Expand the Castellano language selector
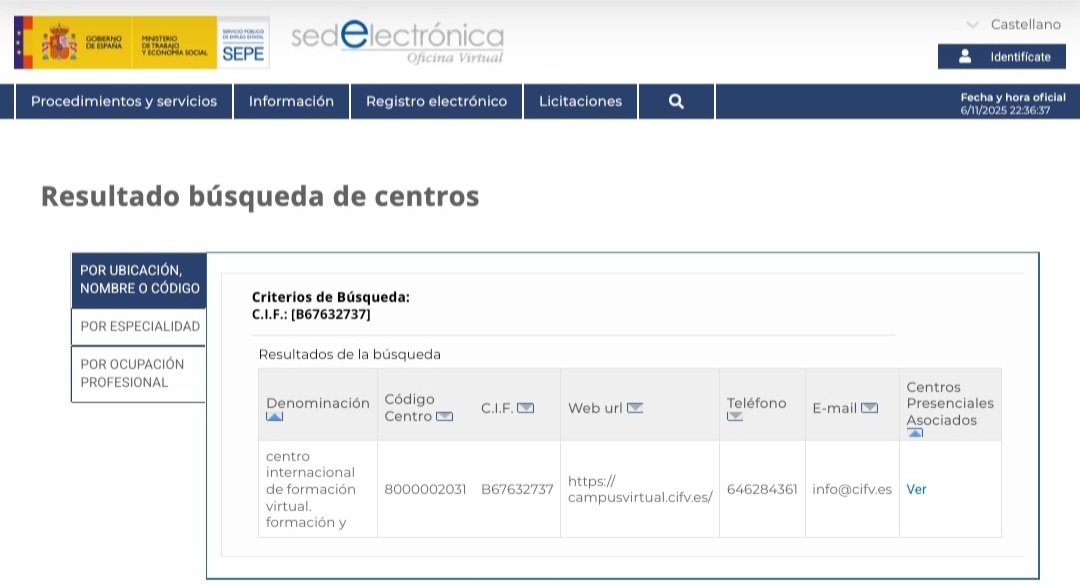 coord(1014,24)
